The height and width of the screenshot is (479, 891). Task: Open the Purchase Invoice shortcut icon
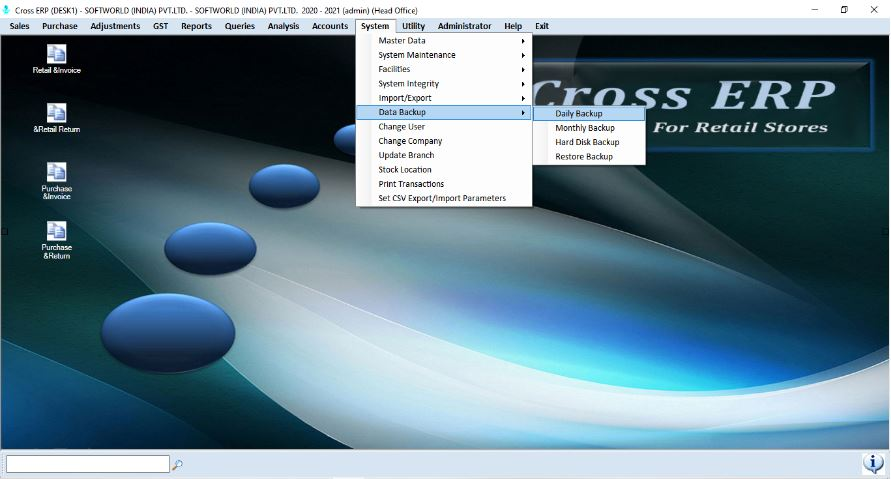coord(56,181)
